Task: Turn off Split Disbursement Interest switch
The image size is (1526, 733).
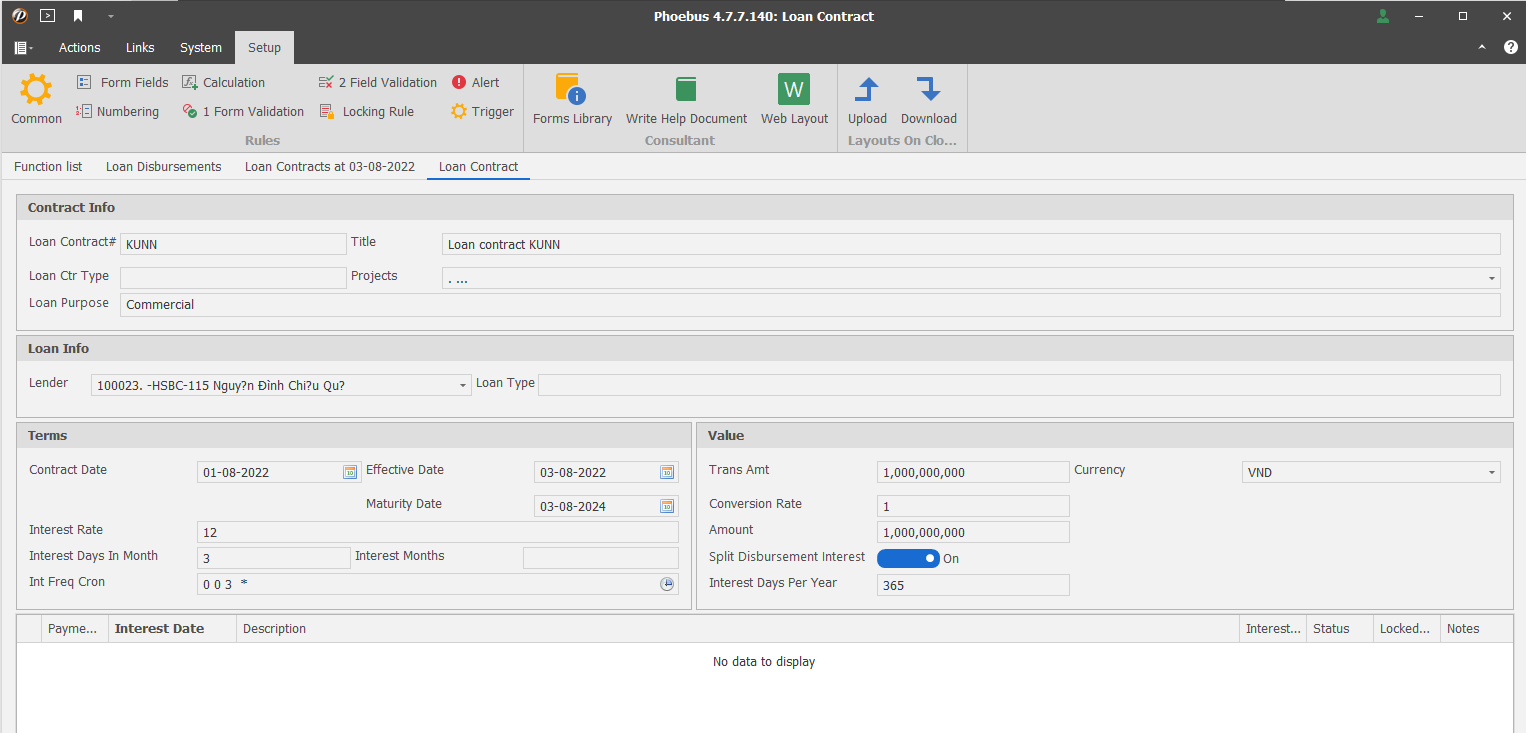Action: [x=908, y=558]
